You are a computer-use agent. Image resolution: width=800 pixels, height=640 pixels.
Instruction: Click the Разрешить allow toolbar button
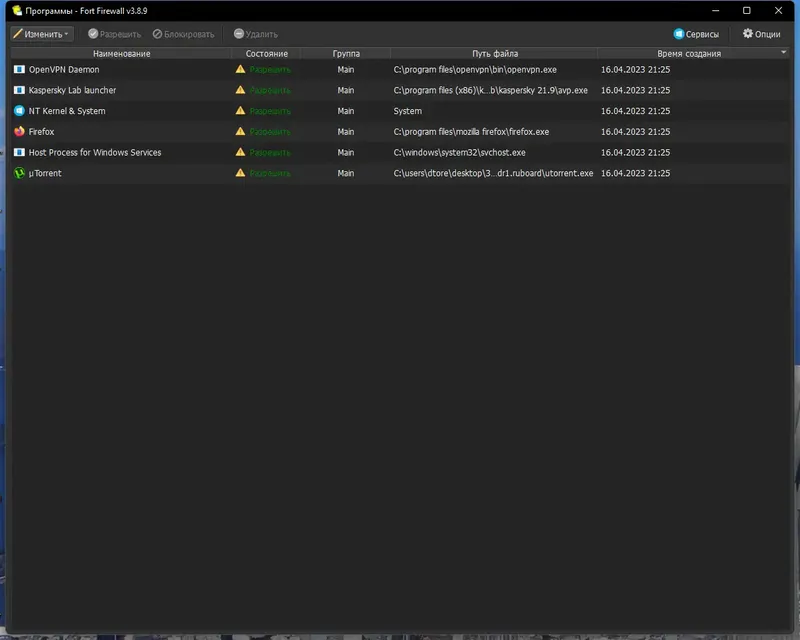click(x=114, y=34)
